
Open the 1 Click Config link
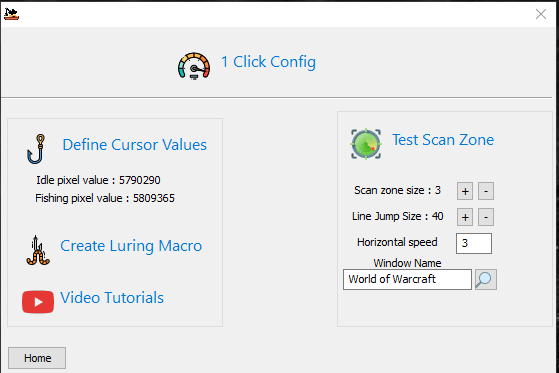(x=268, y=62)
